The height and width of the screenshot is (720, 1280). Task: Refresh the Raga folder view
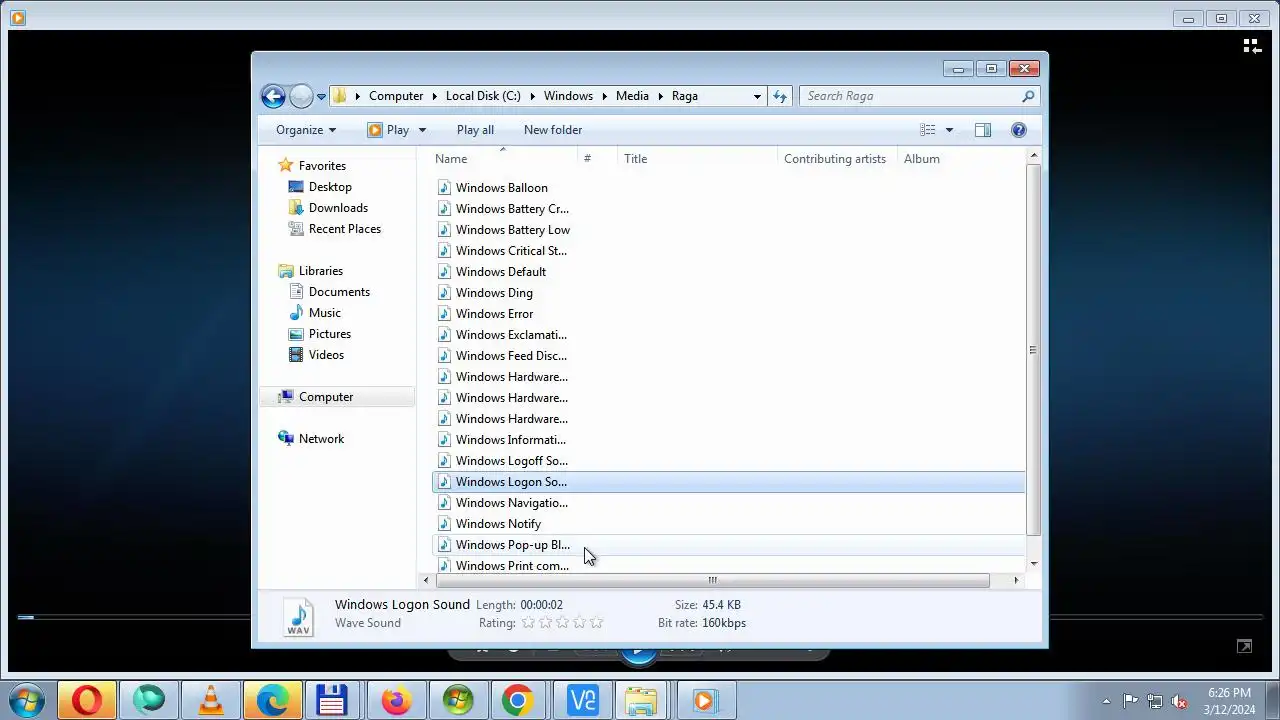click(780, 96)
